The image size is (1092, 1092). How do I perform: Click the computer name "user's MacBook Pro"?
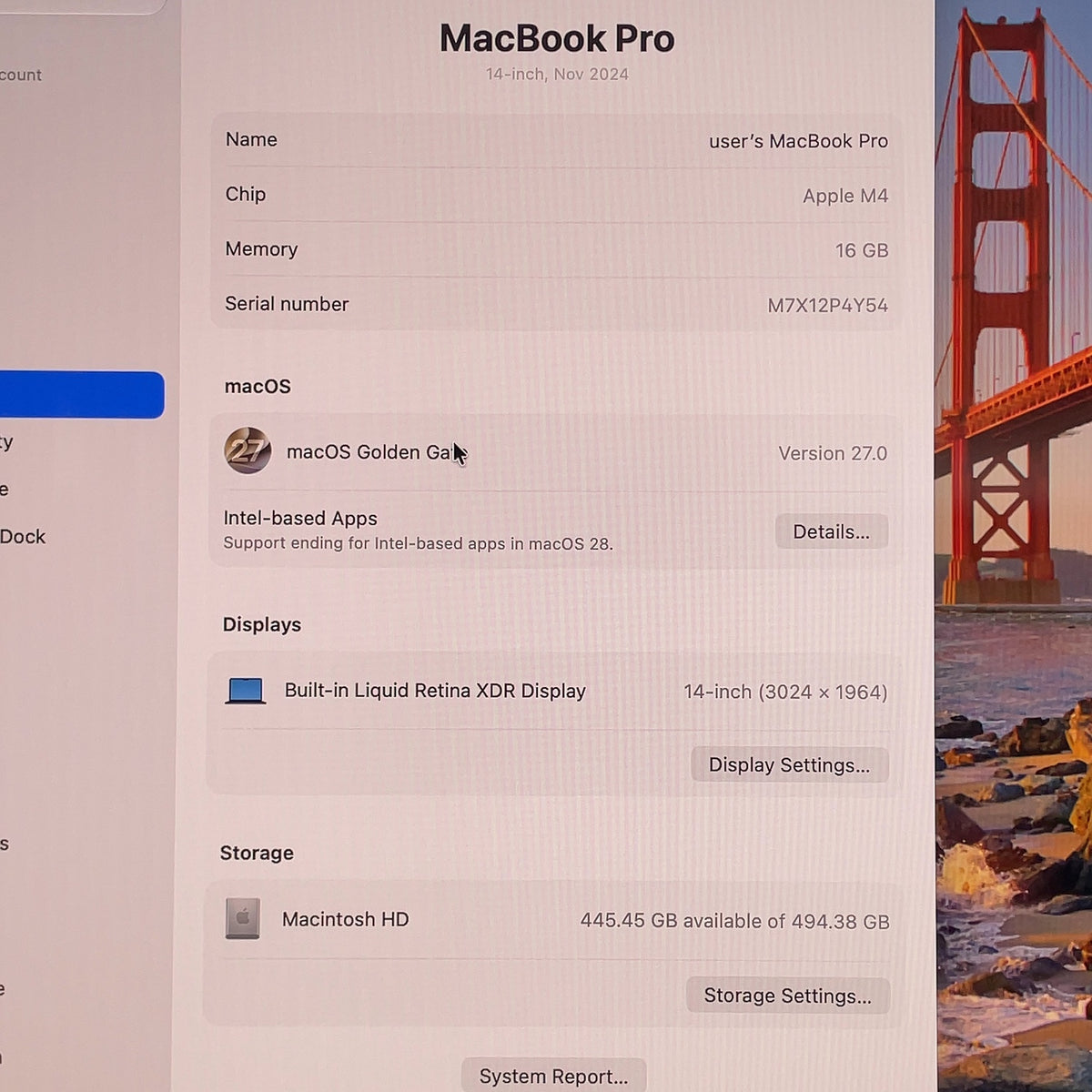pos(798,141)
